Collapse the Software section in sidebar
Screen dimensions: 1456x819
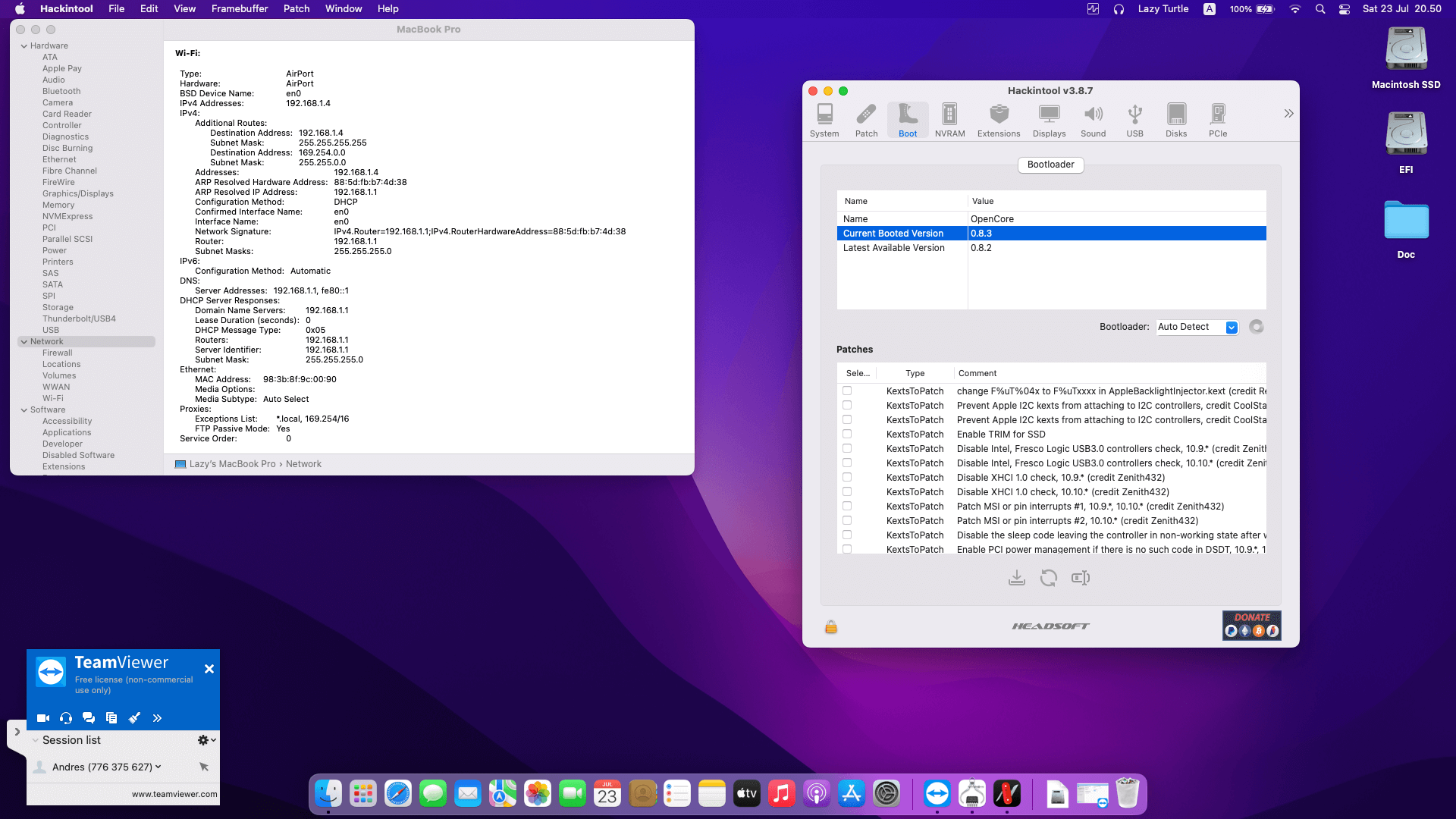point(24,410)
